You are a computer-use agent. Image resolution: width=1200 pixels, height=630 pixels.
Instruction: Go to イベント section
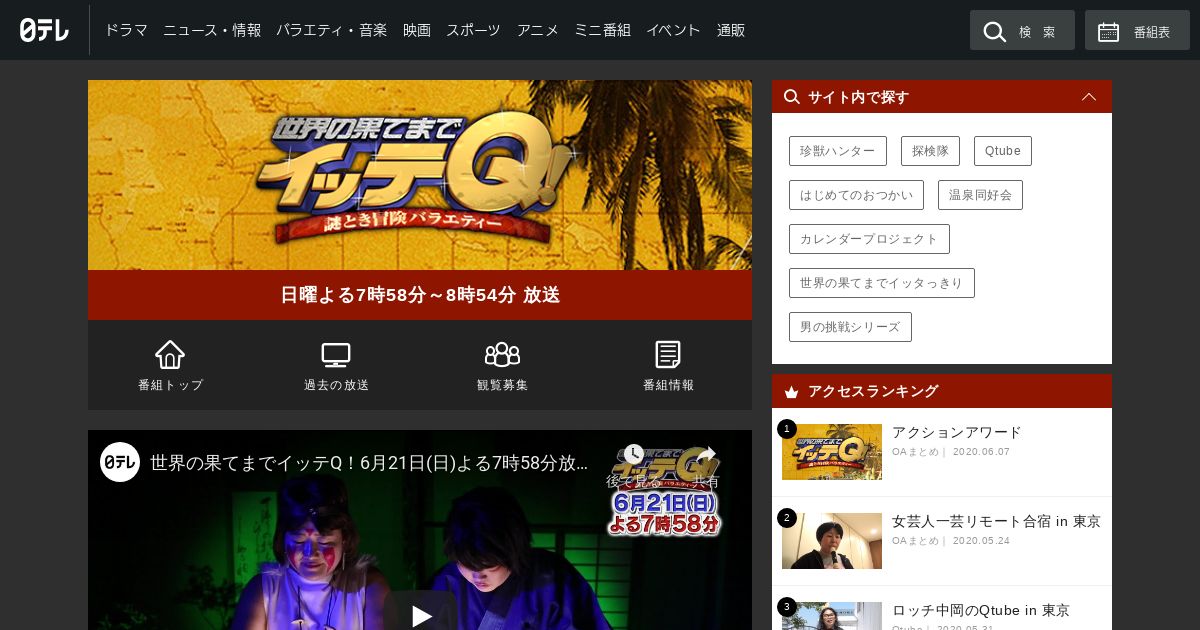point(673,30)
